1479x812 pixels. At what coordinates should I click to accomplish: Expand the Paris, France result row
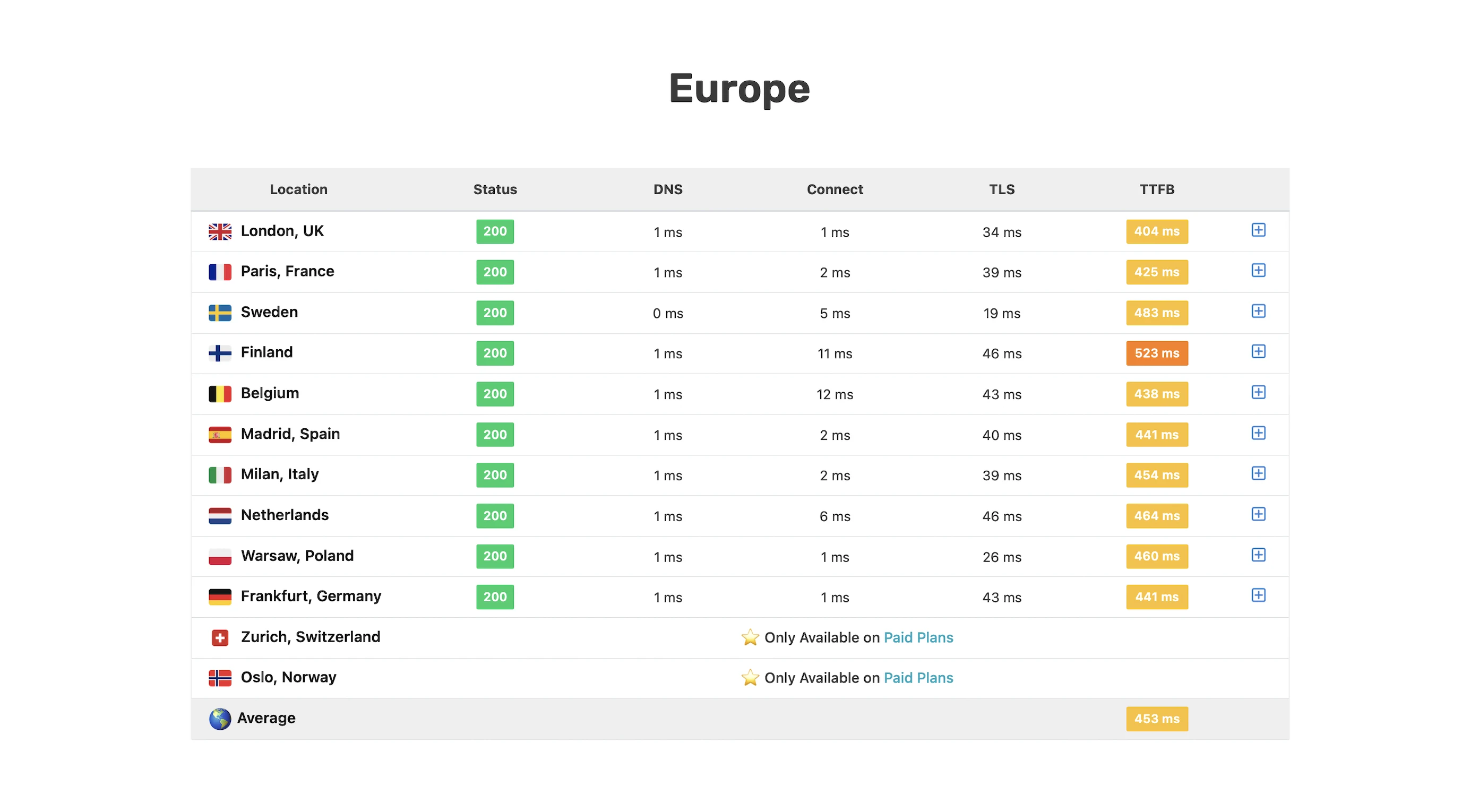(1258, 270)
